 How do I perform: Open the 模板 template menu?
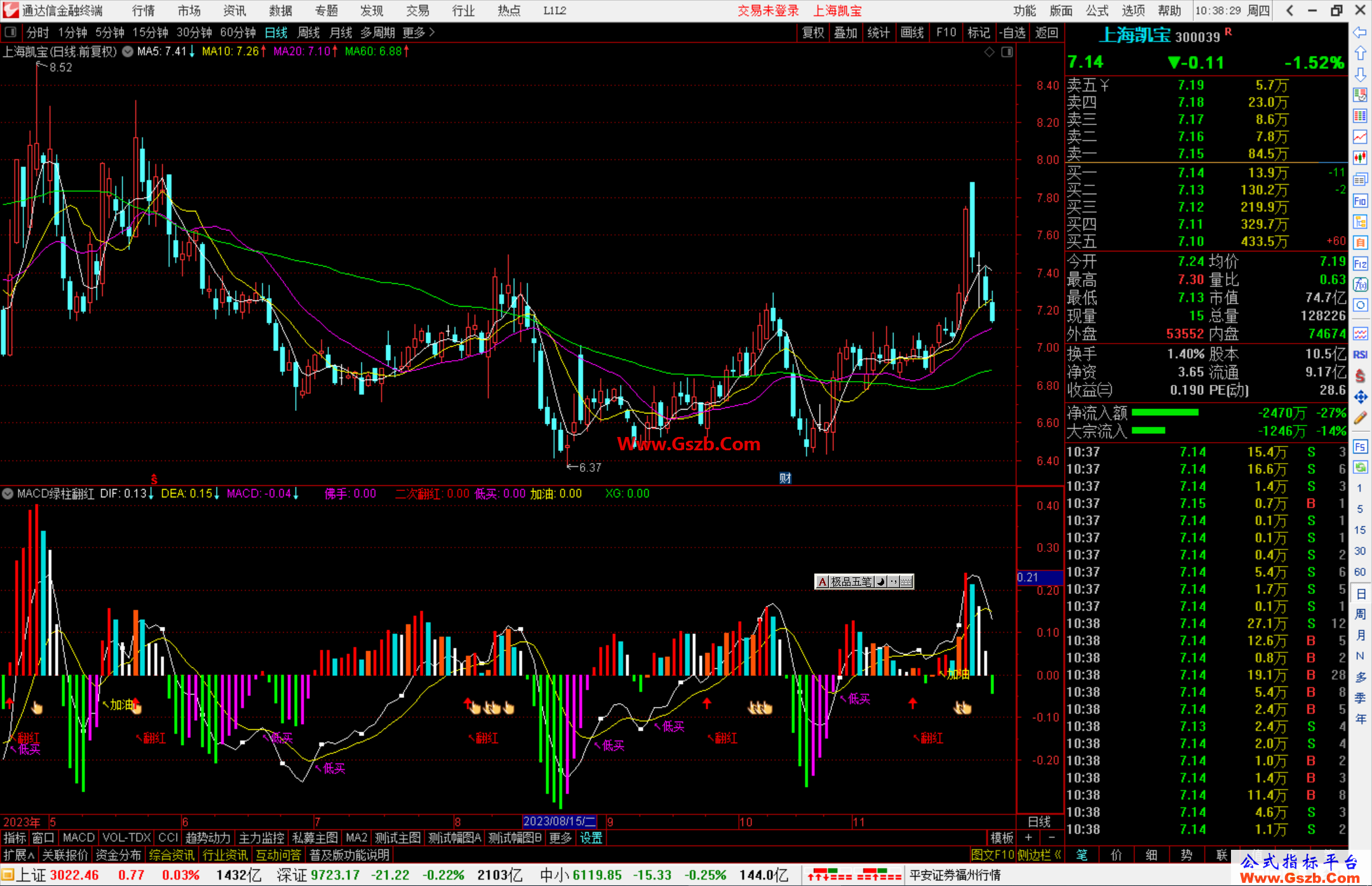(x=1002, y=838)
